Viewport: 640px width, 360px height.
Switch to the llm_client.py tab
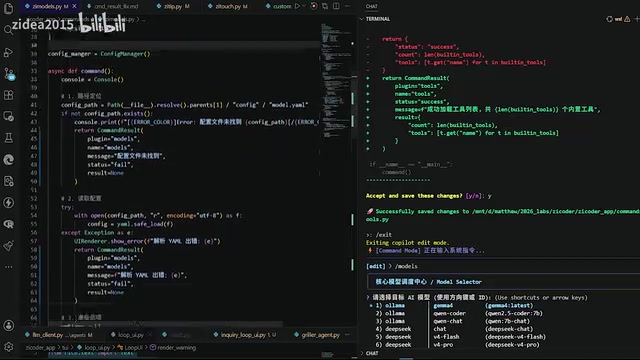(58, 335)
